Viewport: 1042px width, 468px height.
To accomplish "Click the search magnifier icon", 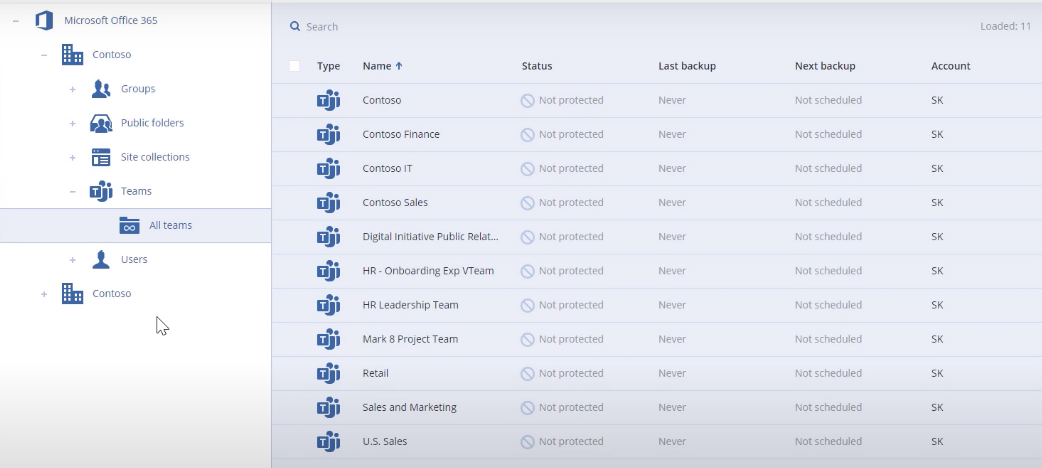I will coord(295,27).
